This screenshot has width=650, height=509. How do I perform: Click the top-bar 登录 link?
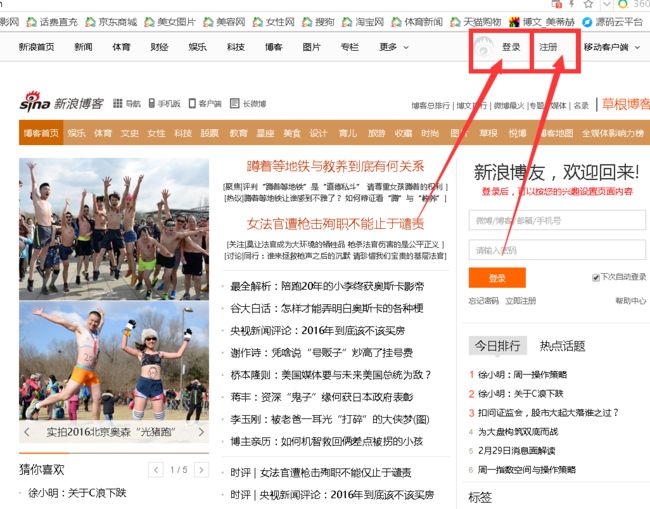coord(511,47)
